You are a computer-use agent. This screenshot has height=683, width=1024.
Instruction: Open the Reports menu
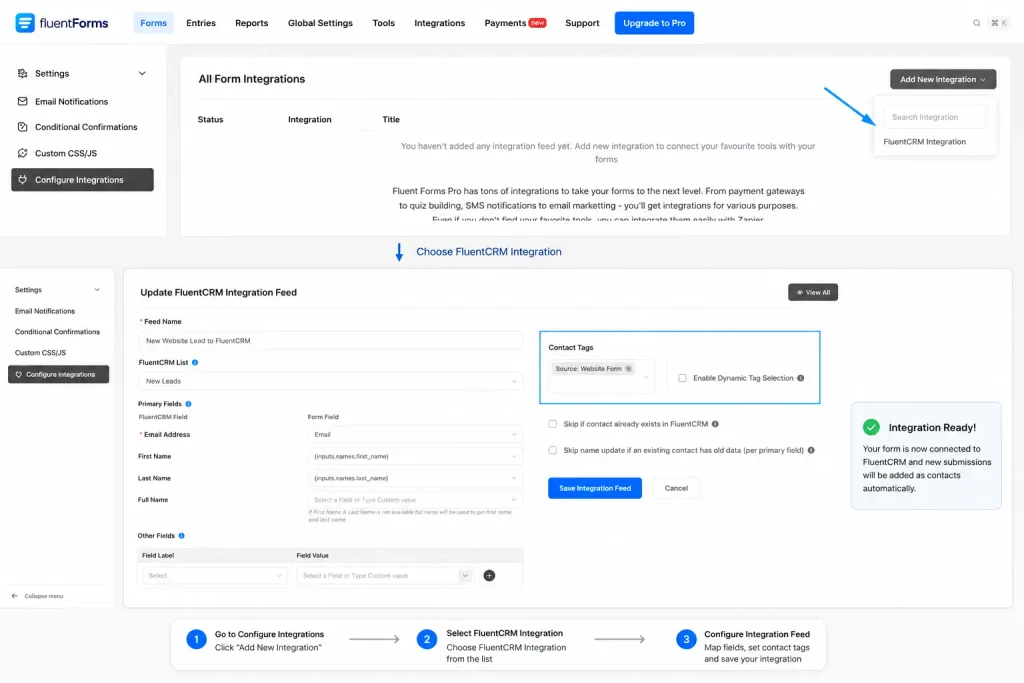(x=251, y=23)
